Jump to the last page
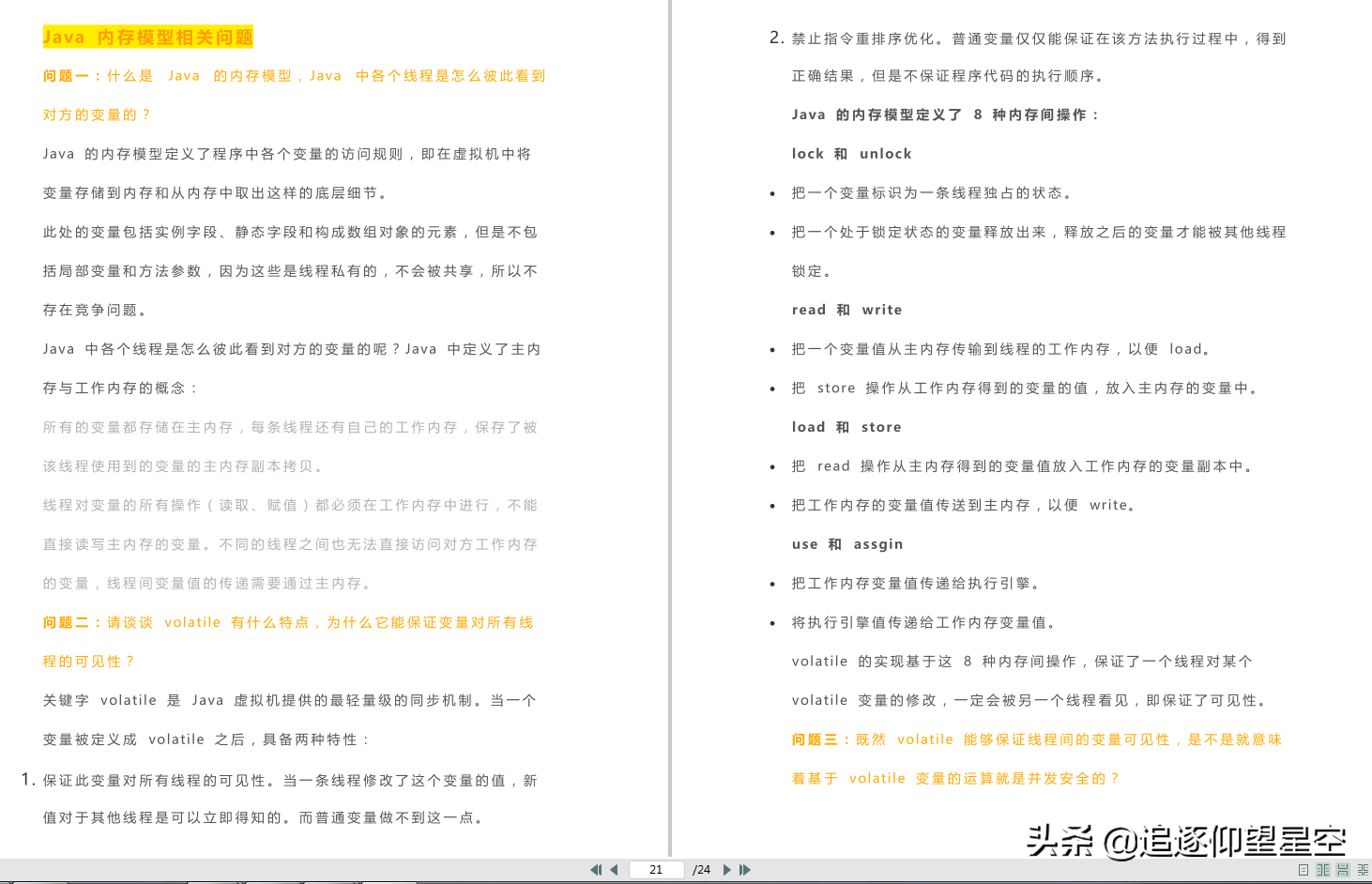 point(745,870)
